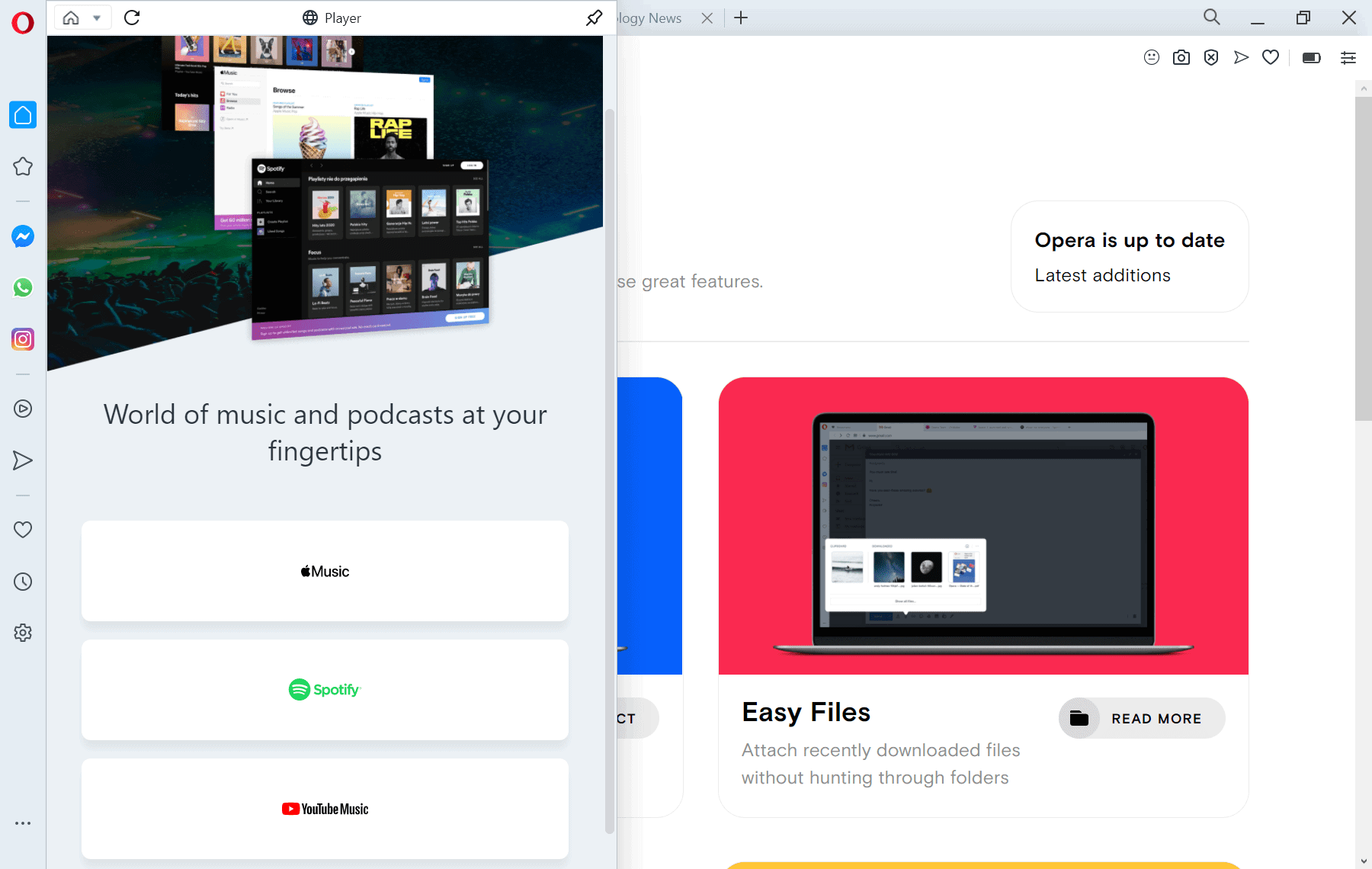Open the ad blocker shield panel

1211,57
